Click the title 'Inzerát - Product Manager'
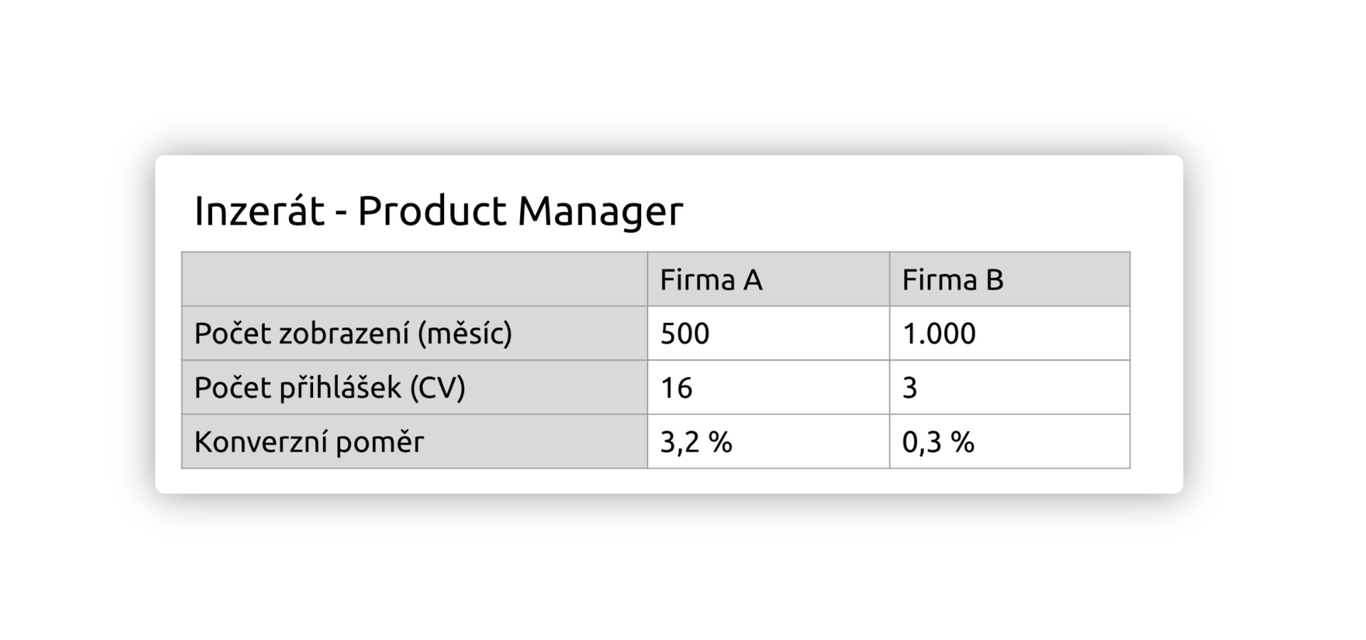The height and width of the screenshot is (640, 1366). (x=438, y=211)
